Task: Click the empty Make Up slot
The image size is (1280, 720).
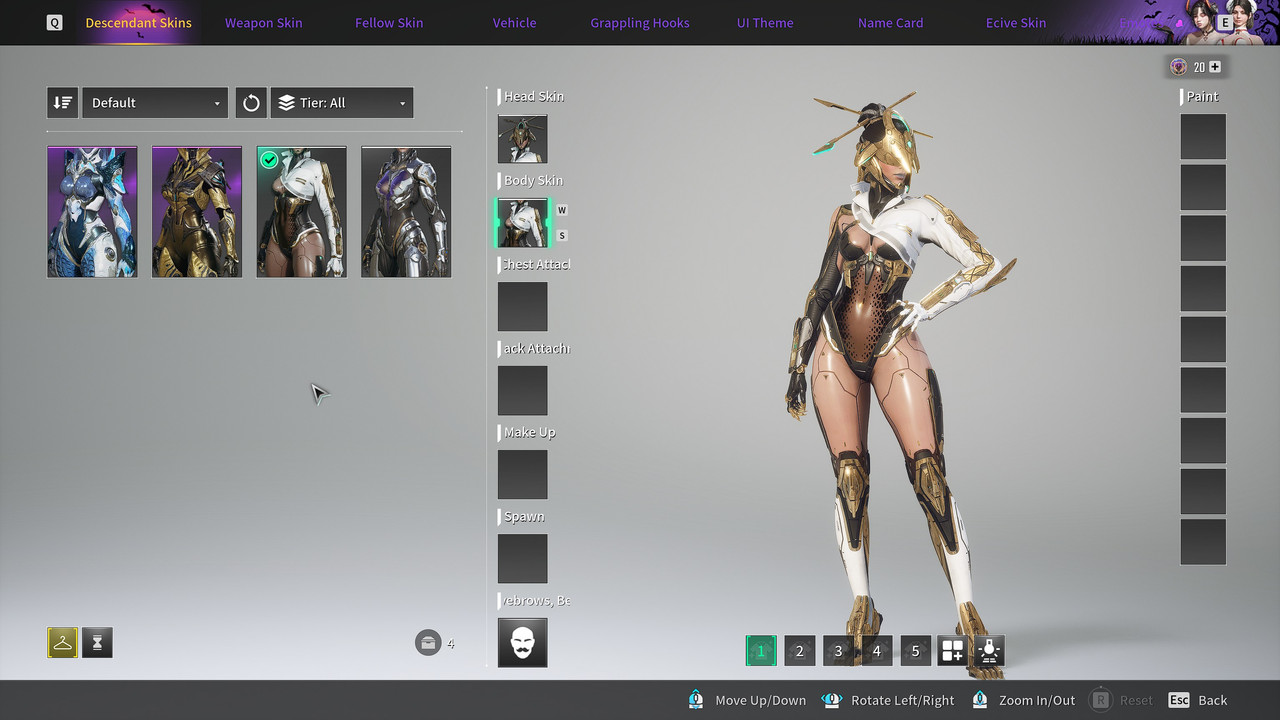Action: pos(523,475)
